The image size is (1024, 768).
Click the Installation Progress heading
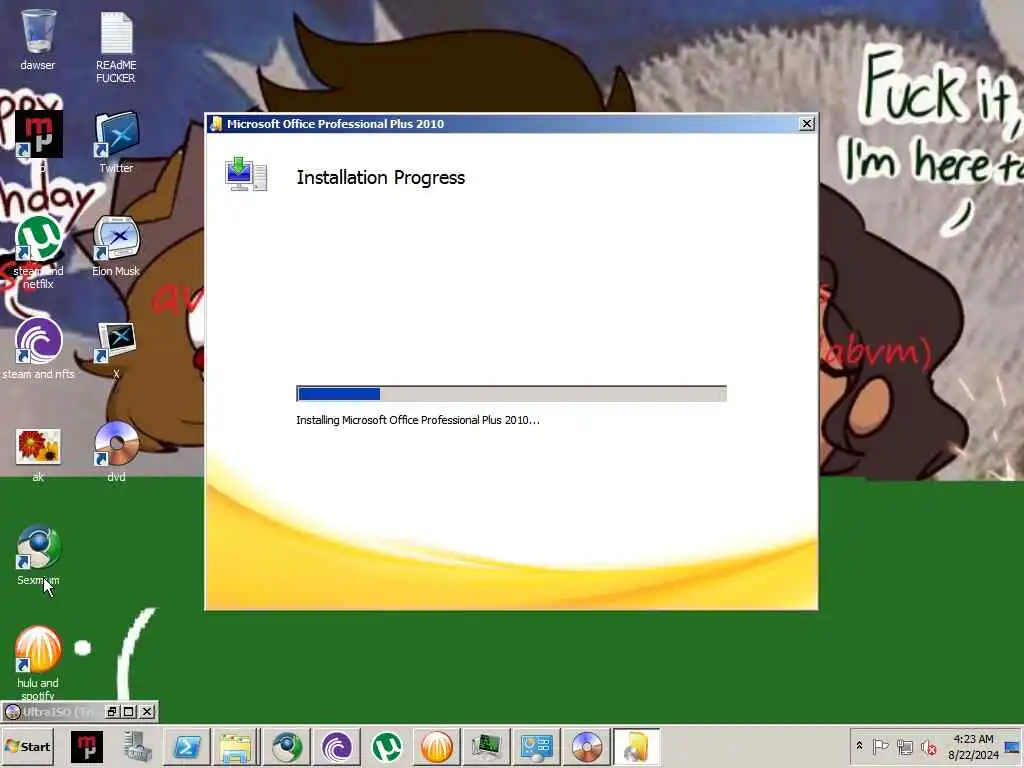pos(381,178)
